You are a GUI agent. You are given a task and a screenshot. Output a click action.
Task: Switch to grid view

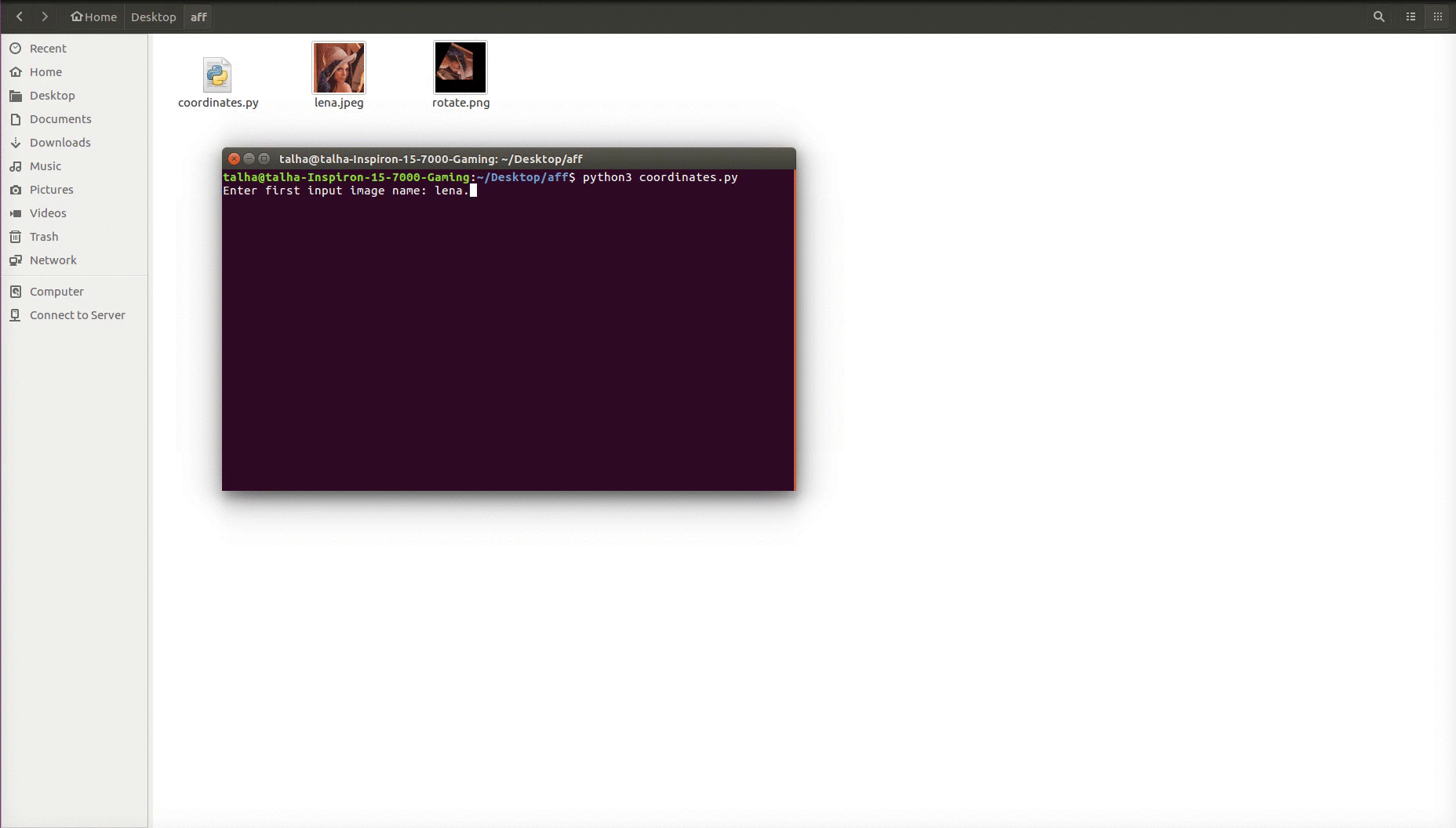[1437, 16]
